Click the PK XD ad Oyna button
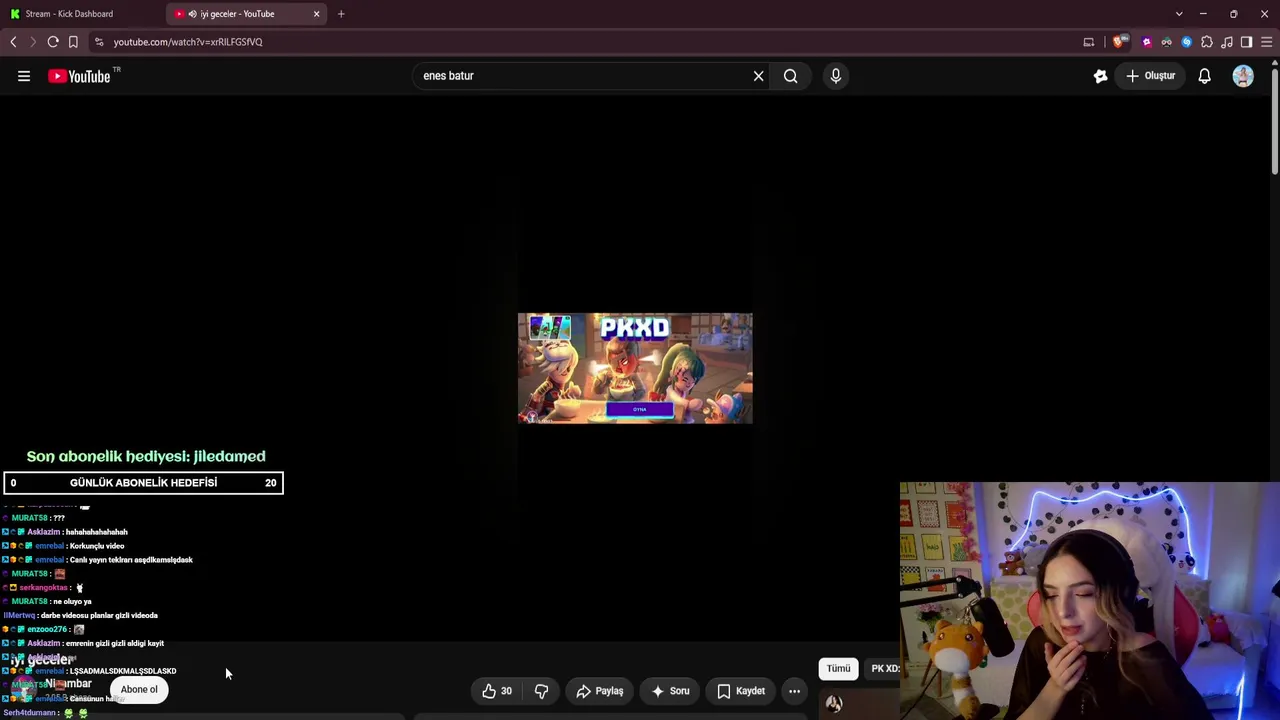Viewport: 1280px width, 720px height. tap(639, 409)
